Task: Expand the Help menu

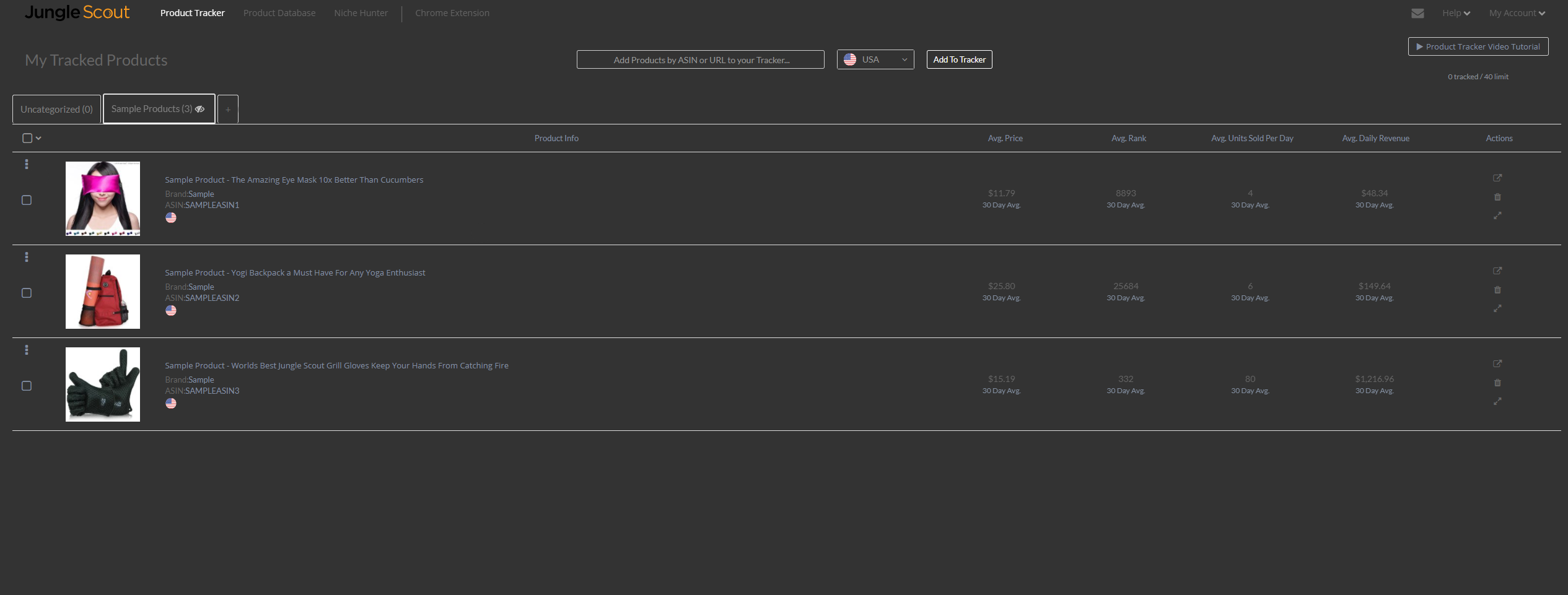Action: pyautogui.click(x=1456, y=13)
